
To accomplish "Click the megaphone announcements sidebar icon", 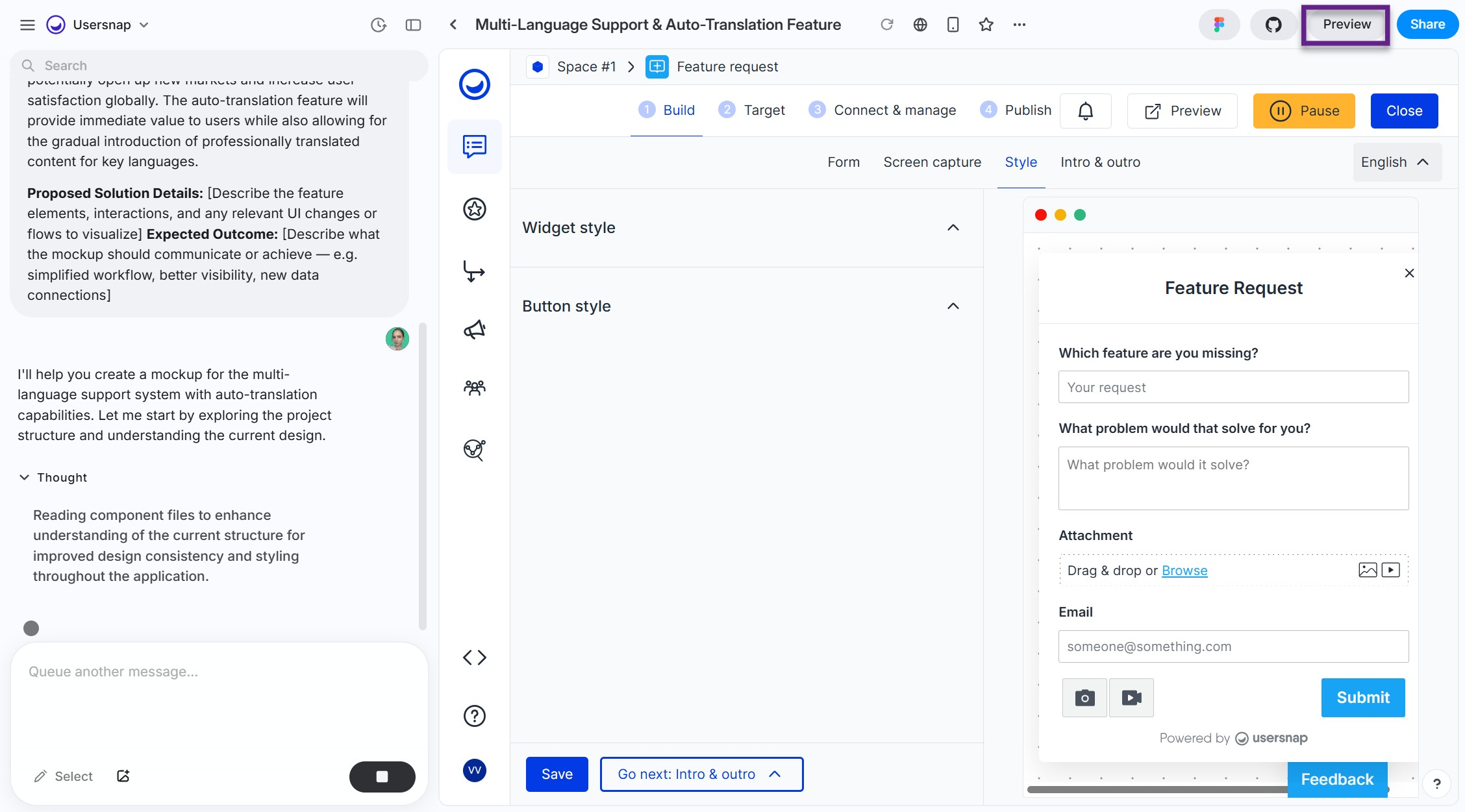I will [x=475, y=330].
